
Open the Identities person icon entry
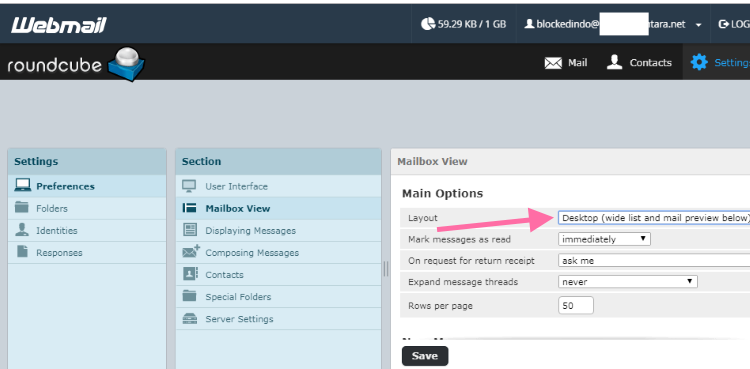click(22, 230)
